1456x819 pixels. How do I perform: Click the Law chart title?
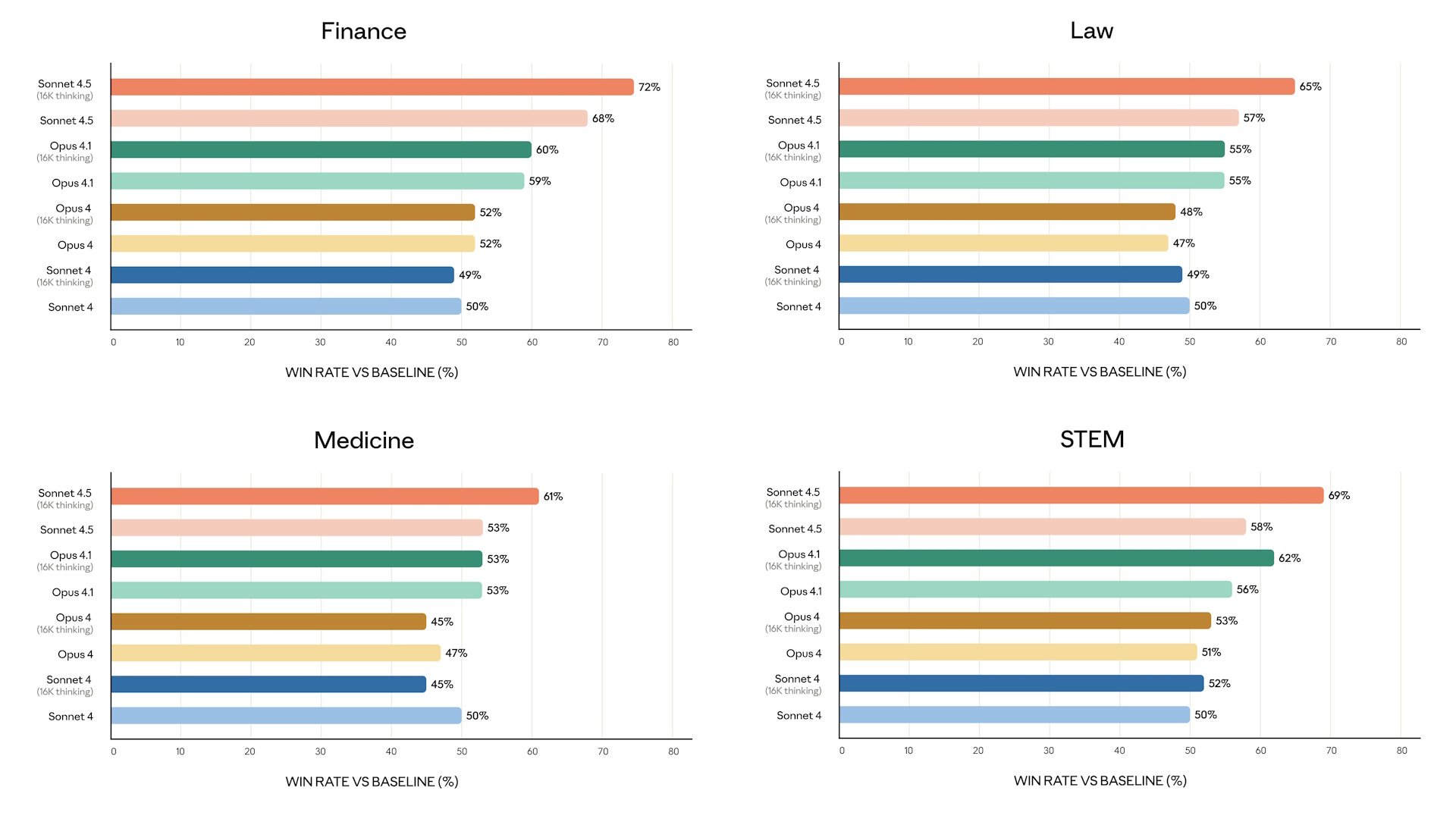1091,30
